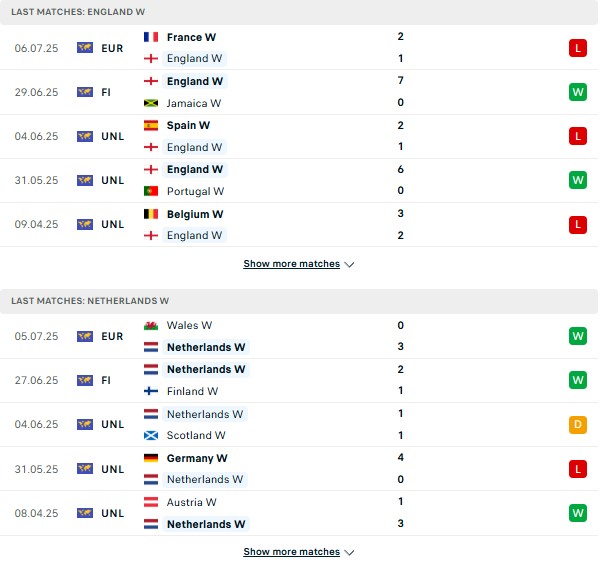Image resolution: width=603 pixels, height=569 pixels.
Task: Click the Jamaica W flag icon
Action: [151, 103]
